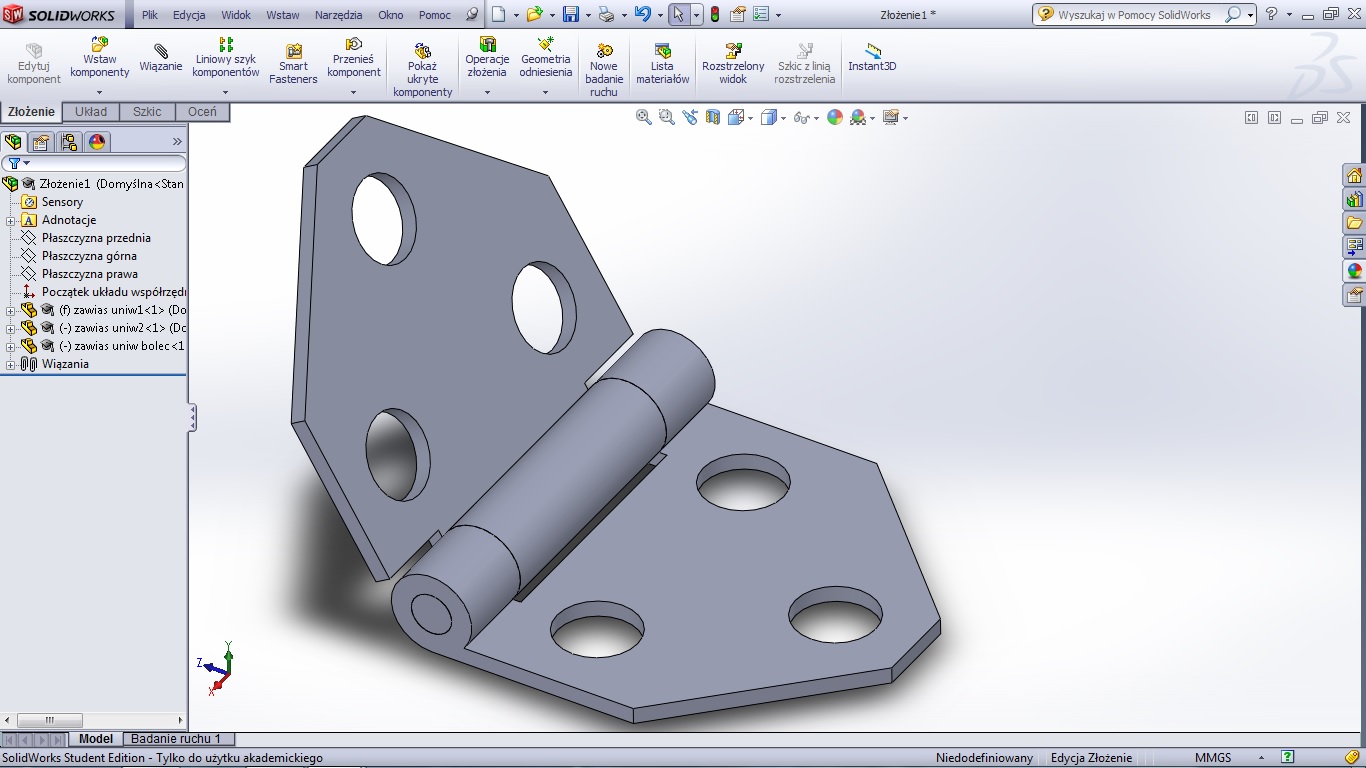
Task: Open Operacje złożenia tool
Action: tap(487, 58)
